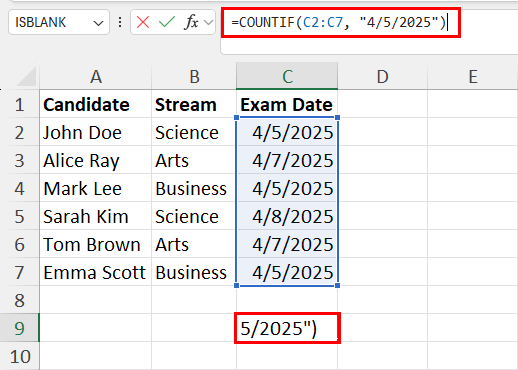Select column B header

tap(194, 76)
